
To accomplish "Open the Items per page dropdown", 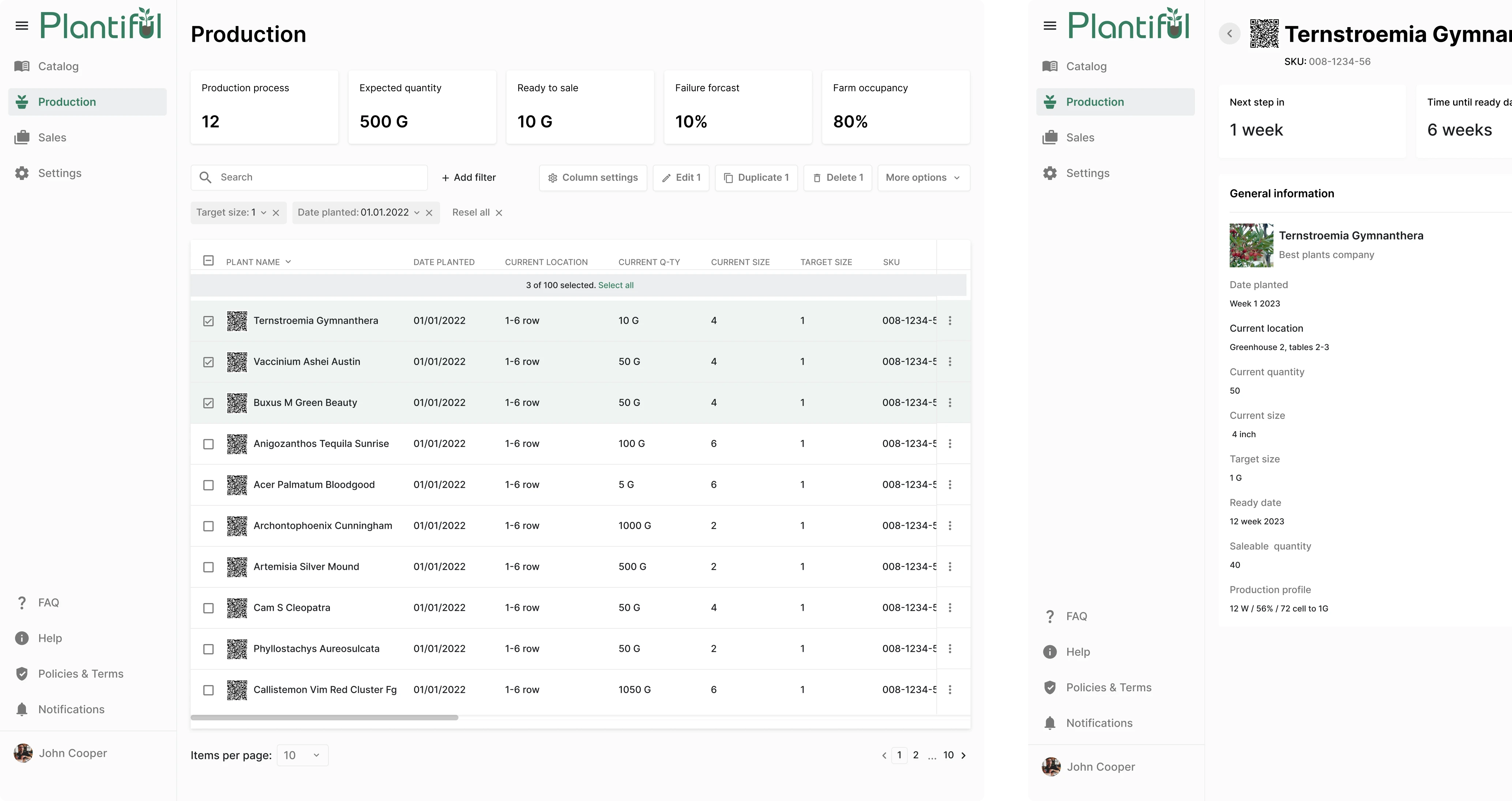I will 302,755.
